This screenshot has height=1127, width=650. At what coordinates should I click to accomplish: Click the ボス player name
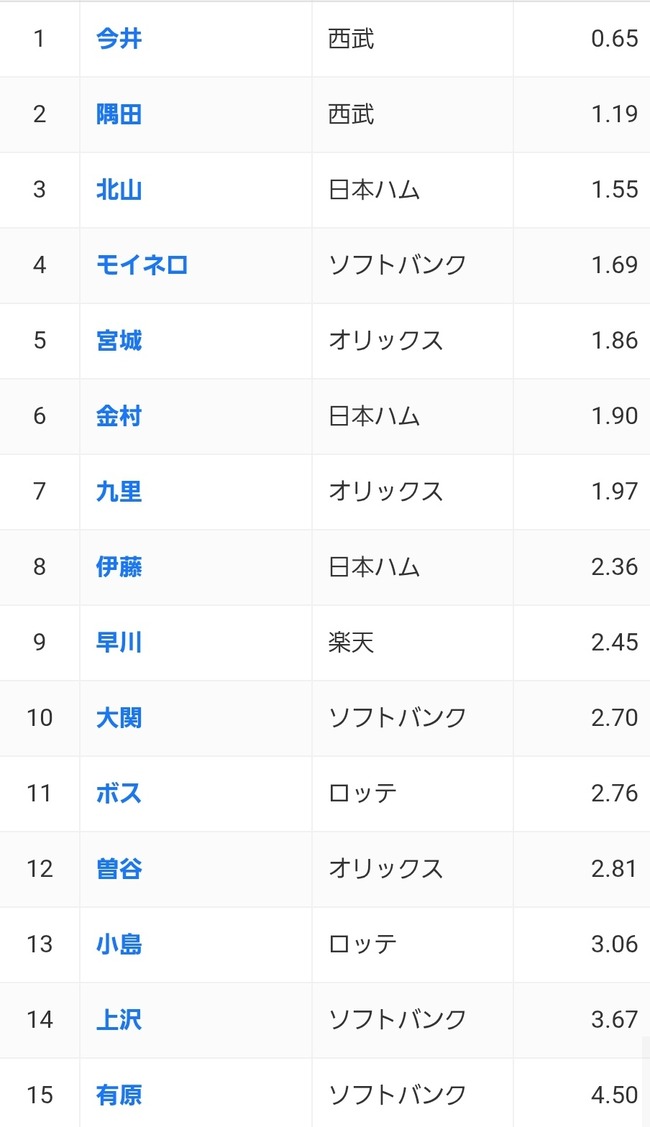[119, 794]
